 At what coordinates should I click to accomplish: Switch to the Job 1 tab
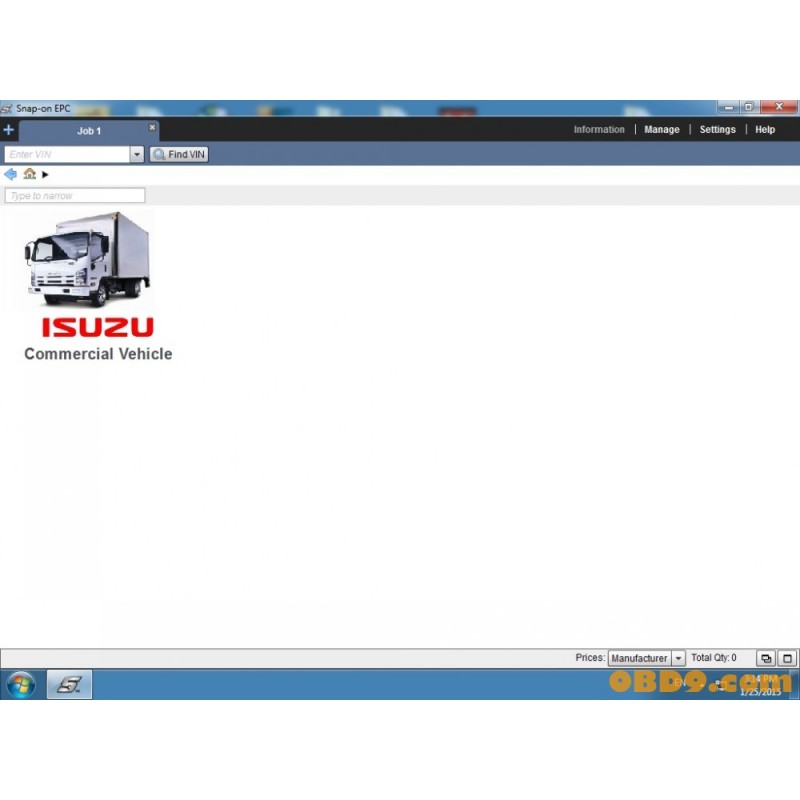click(x=89, y=131)
